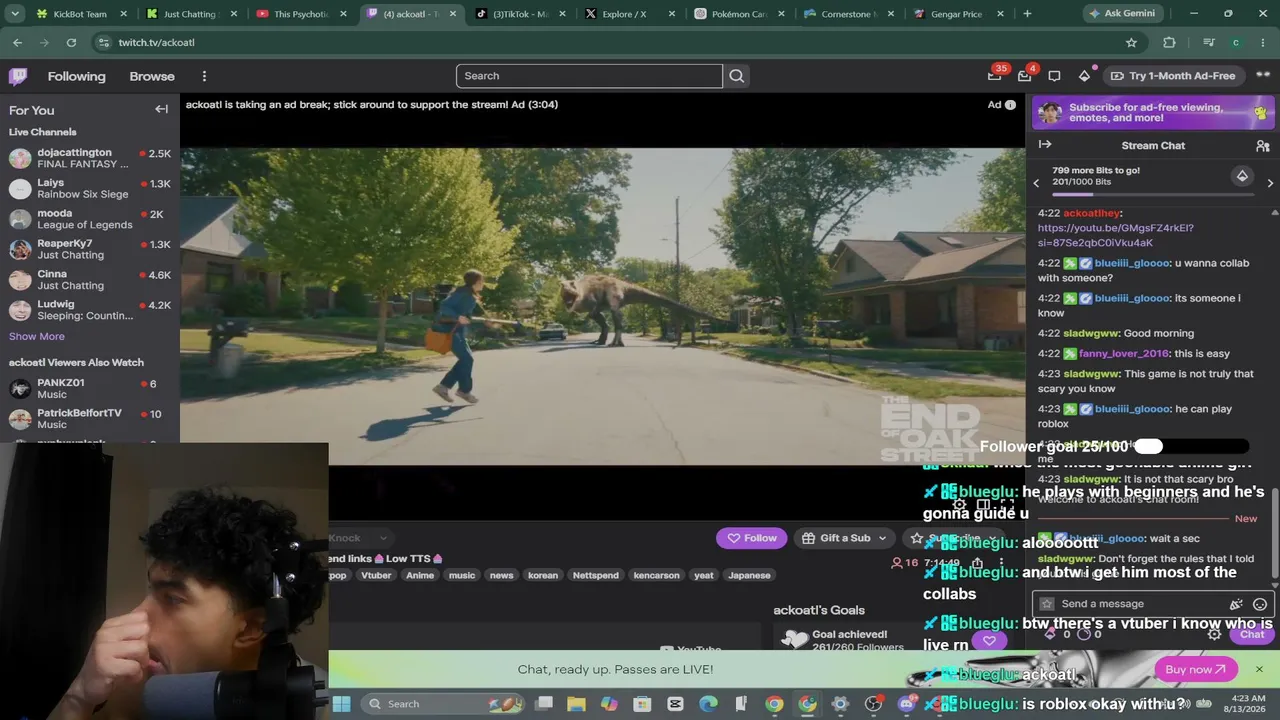
Task: Open dojacattington's live channel
Action: click(x=90, y=158)
